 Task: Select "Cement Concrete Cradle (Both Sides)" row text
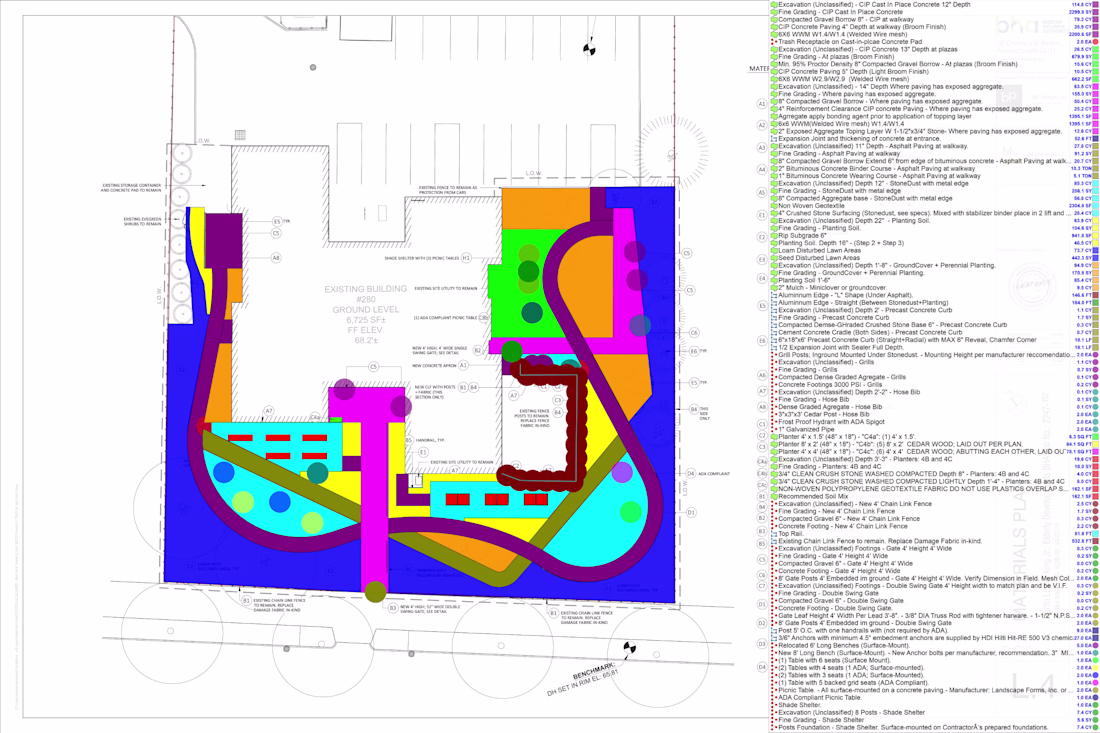click(873, 332)
